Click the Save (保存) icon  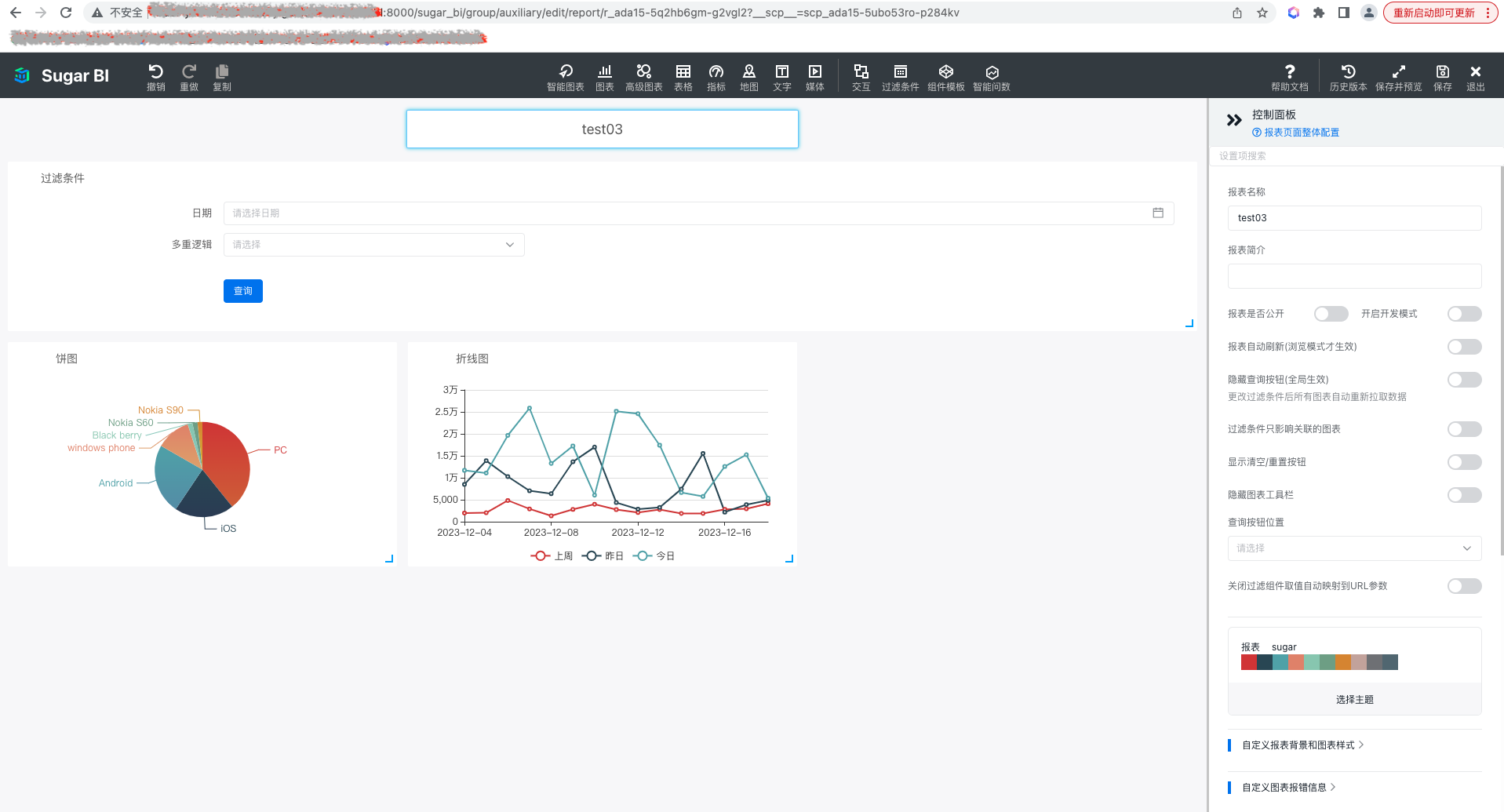pyautogui.click(x=1443, y=77)
